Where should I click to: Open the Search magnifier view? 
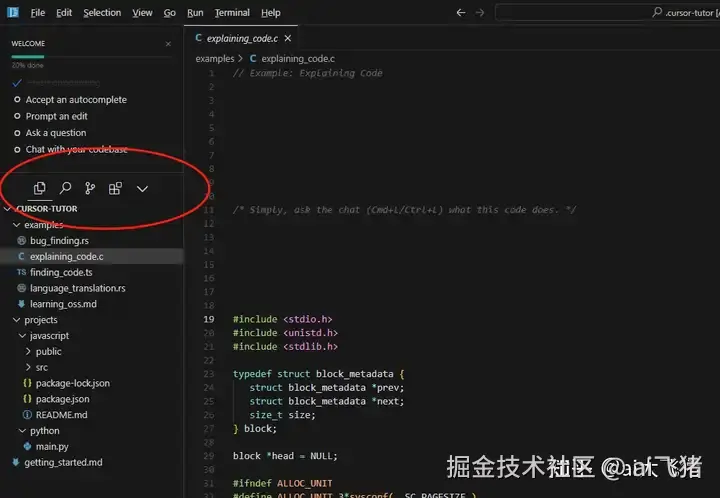tap(65, 188)
